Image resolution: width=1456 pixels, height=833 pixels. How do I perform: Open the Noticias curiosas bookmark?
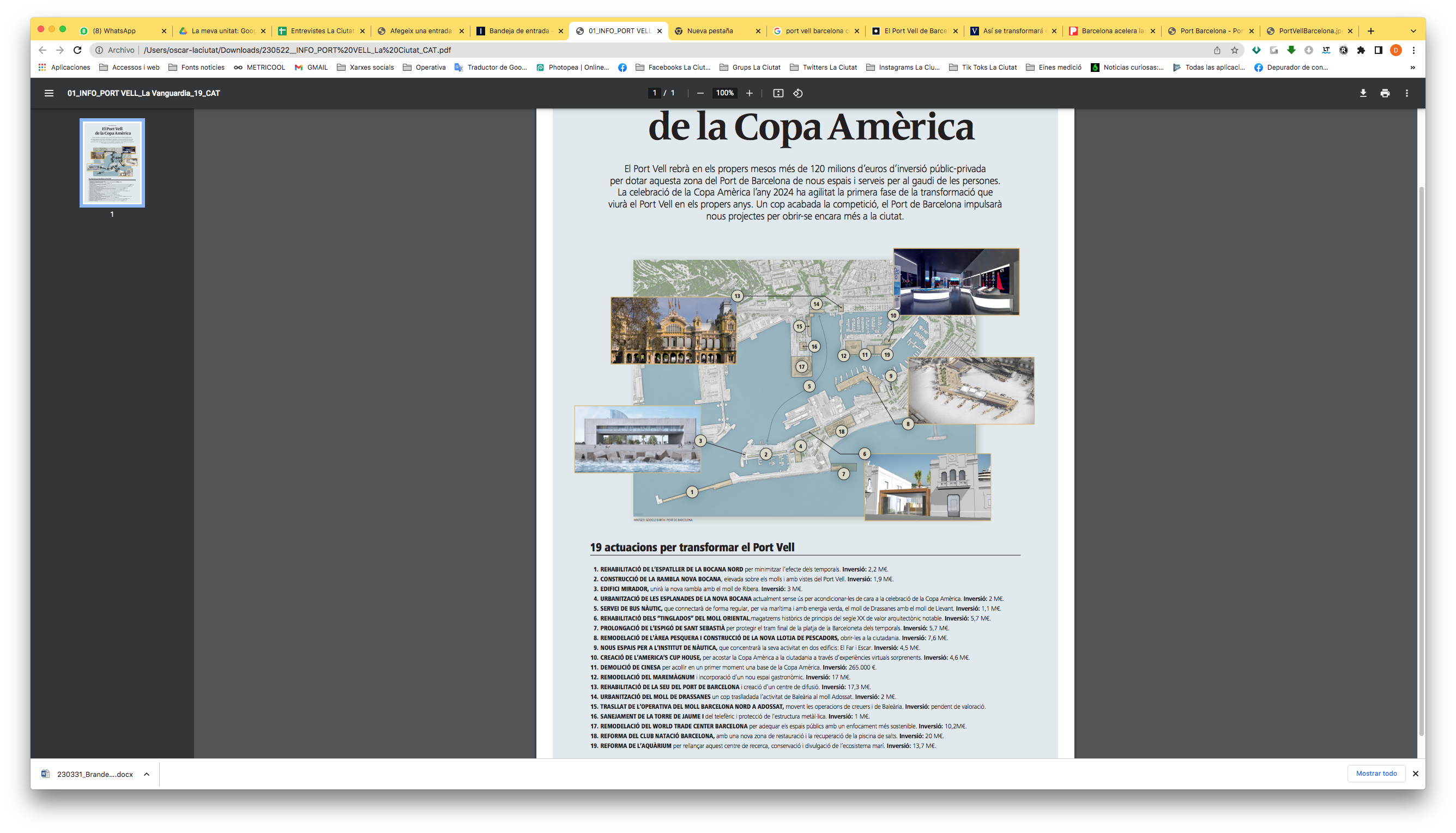coord(1127,68)
